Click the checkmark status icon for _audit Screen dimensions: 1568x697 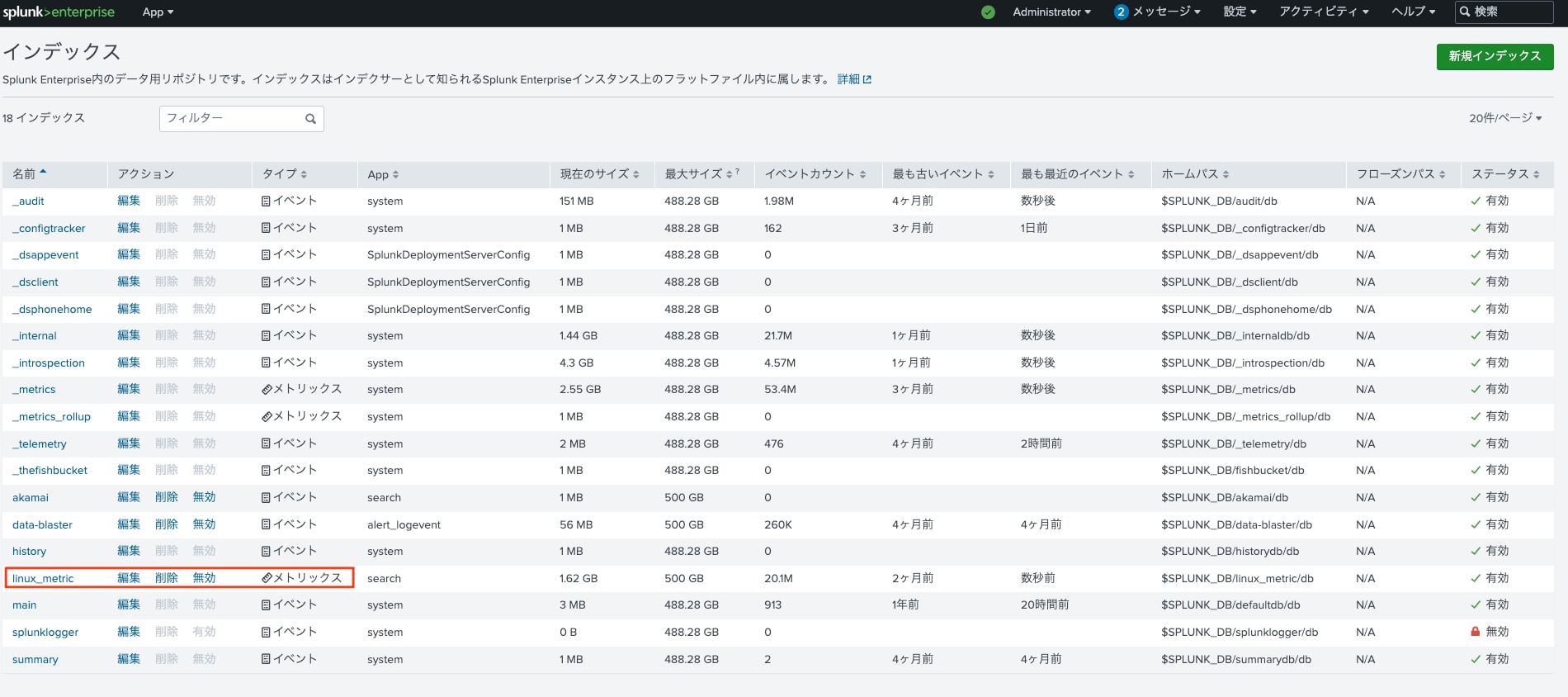tap(1476, 201)
